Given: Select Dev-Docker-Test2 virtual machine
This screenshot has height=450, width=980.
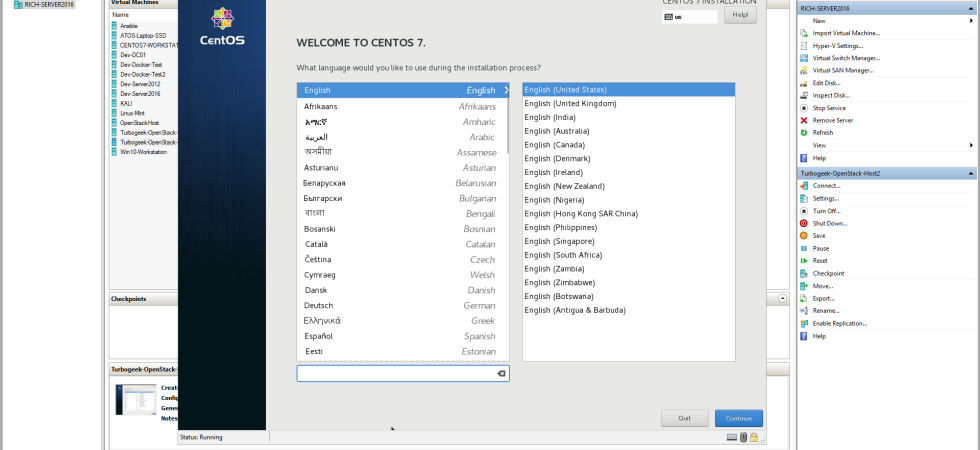Looking at the screenshot, I should coord(142,74).
